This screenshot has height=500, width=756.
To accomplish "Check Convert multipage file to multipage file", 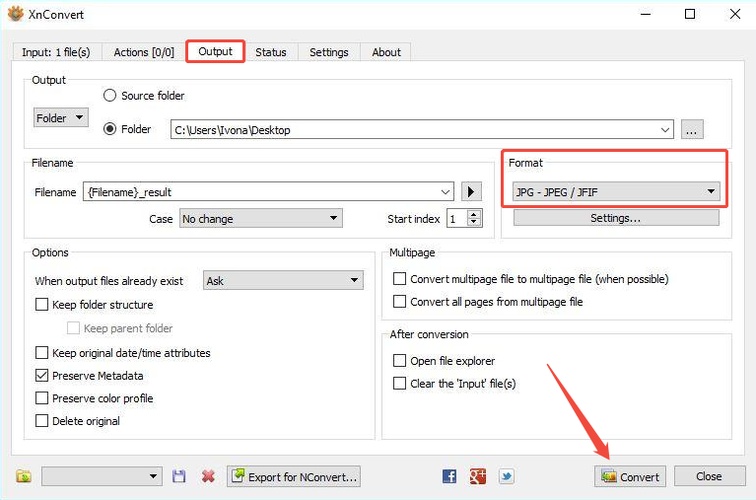I will click(399, 279).
